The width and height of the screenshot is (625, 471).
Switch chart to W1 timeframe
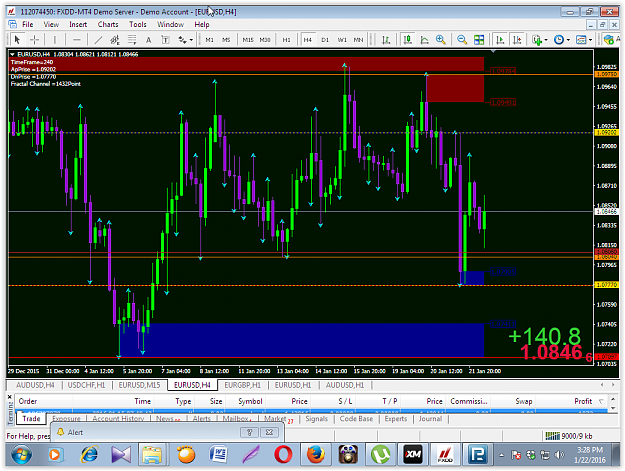342,39
